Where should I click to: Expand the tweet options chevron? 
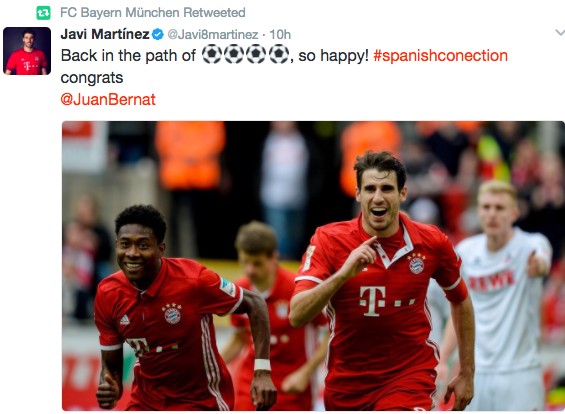coord(560,33)
